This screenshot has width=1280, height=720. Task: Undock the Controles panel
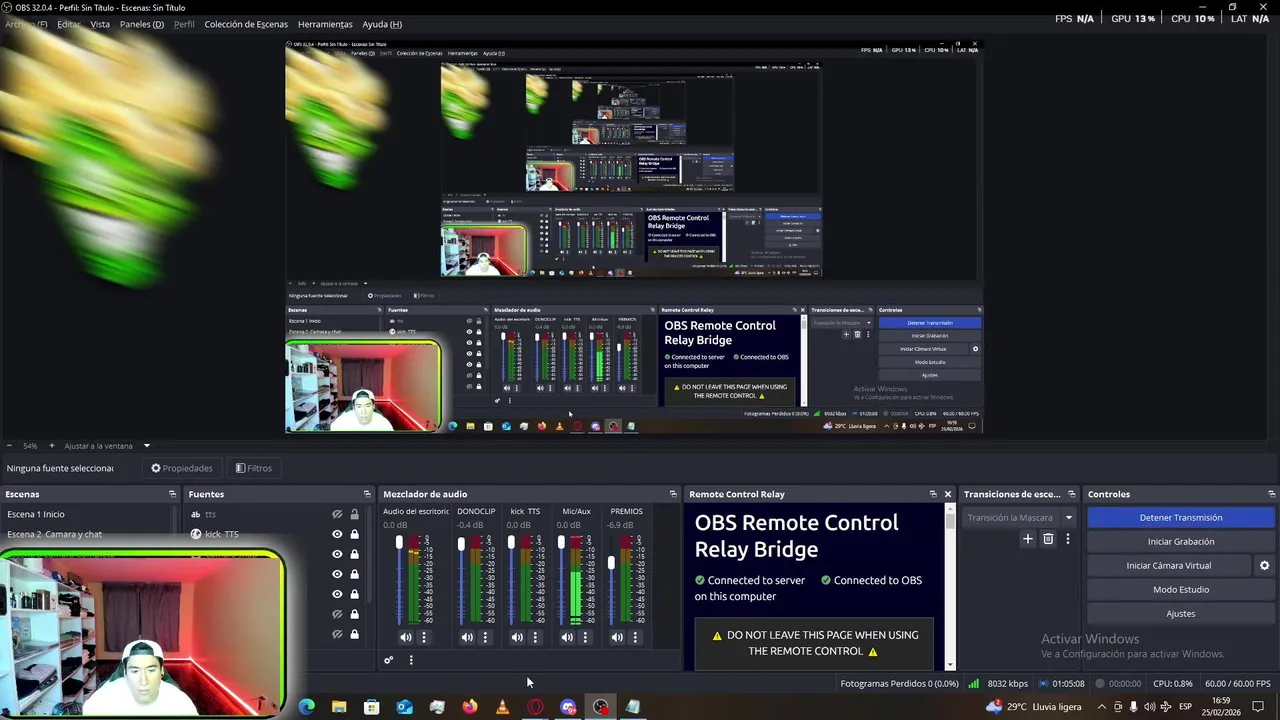1272,494
